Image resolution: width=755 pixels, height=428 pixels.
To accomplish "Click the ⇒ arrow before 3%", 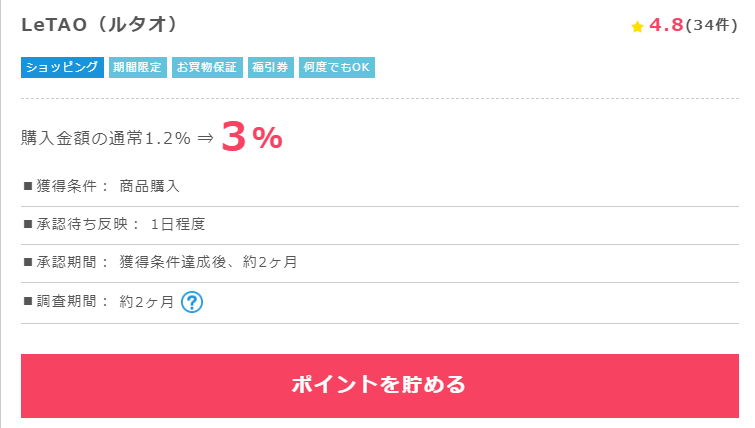I will [206, 139].
